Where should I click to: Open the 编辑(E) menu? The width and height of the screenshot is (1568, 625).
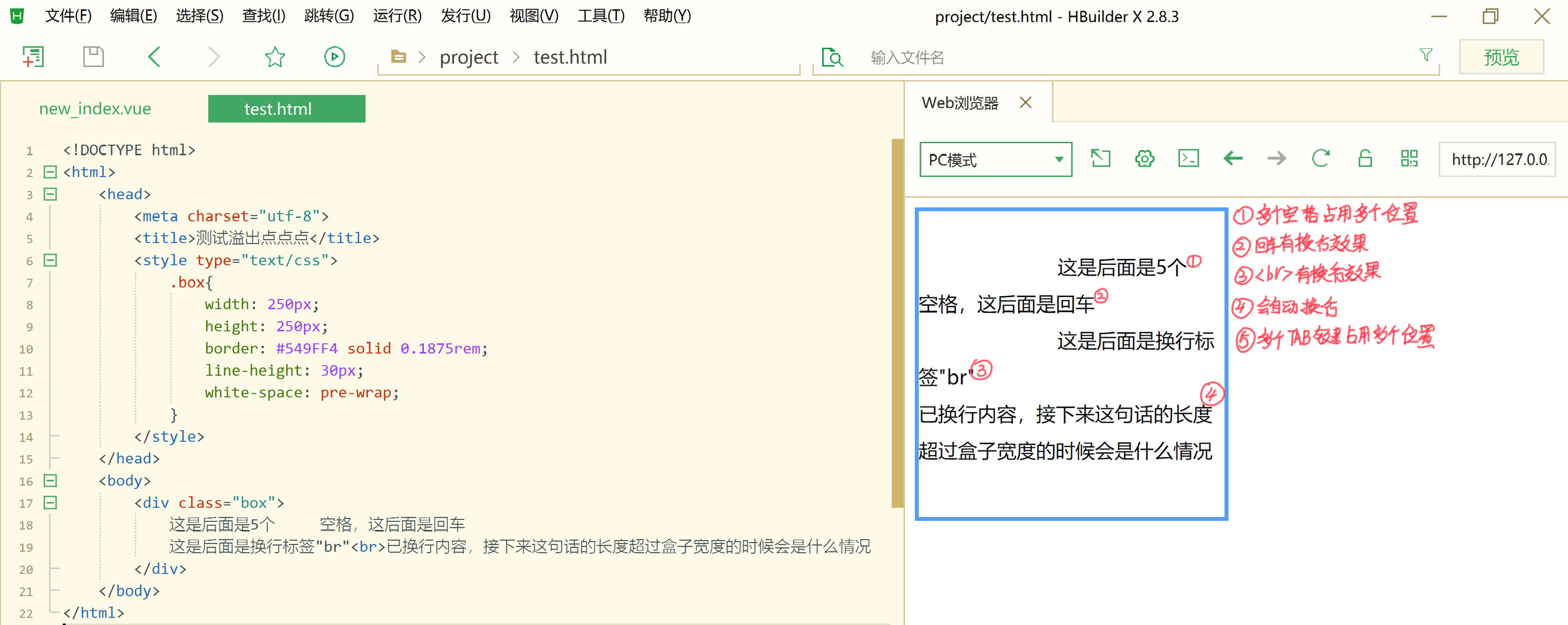[133, 16]
